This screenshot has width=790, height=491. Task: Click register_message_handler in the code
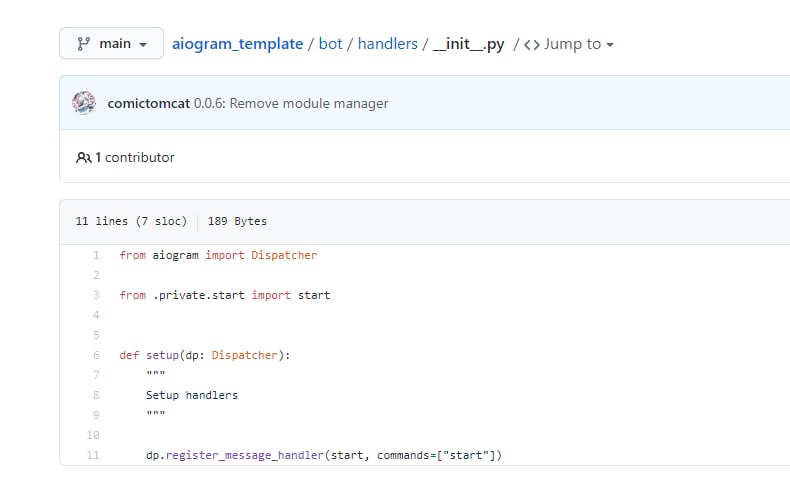(244, 455)
